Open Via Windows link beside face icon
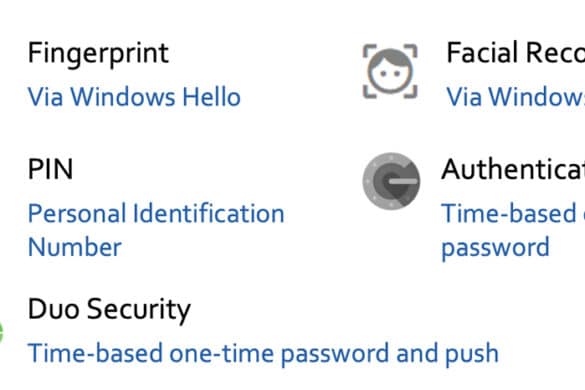This screenshot has width=585, height=390. point(516,97)
